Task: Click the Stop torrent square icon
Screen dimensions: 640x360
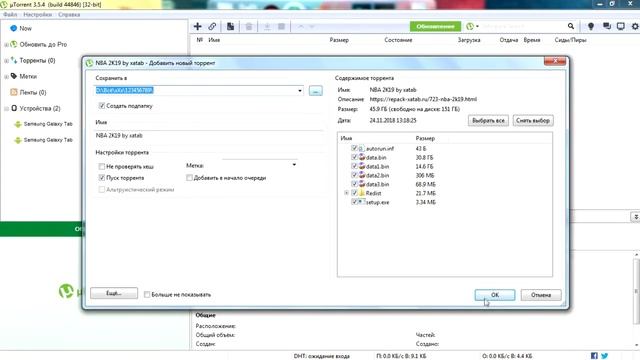Action: [281, 27]
